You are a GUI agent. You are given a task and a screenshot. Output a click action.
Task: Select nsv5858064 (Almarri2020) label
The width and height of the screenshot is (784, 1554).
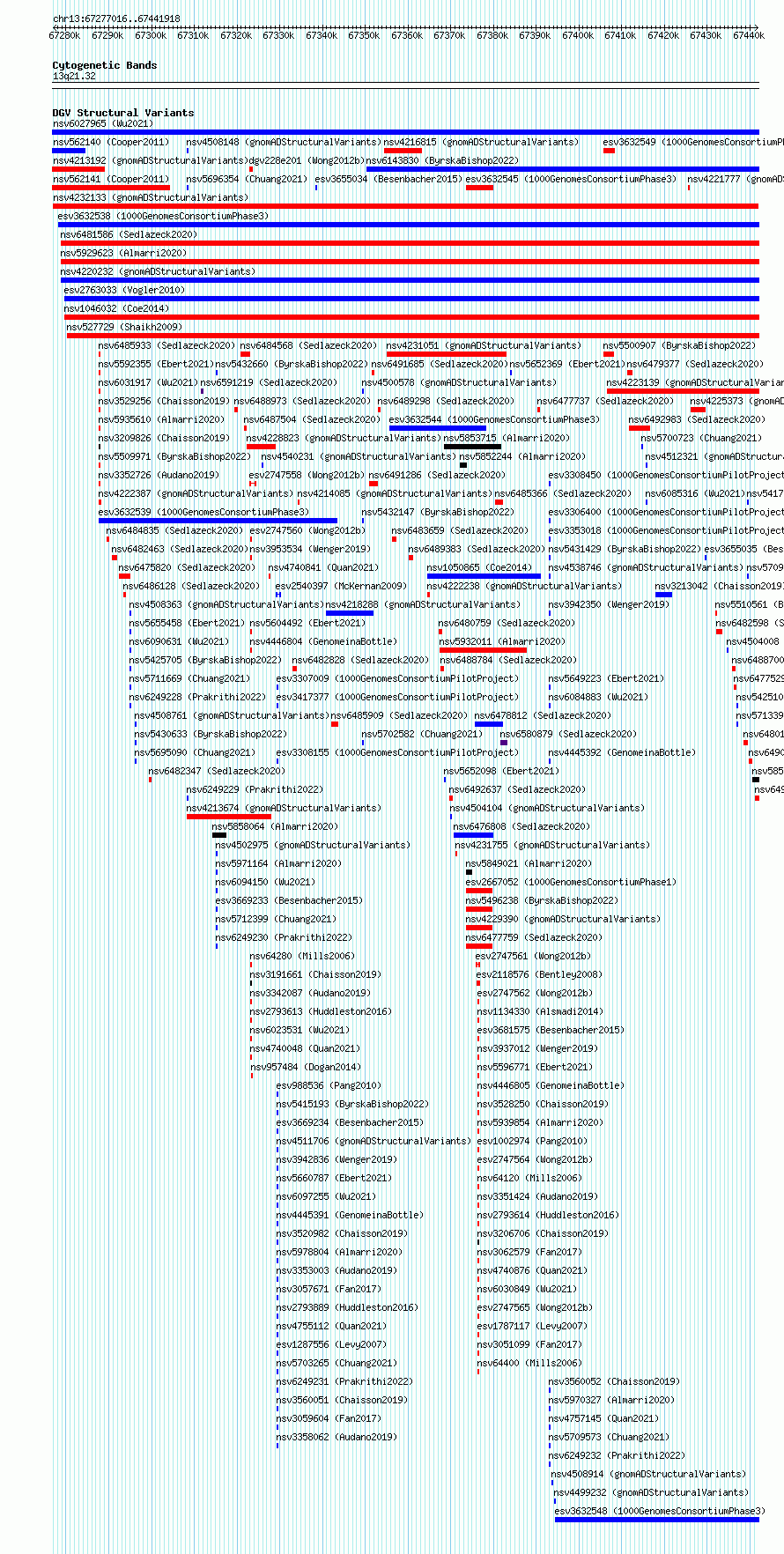(x=276, y=826)
